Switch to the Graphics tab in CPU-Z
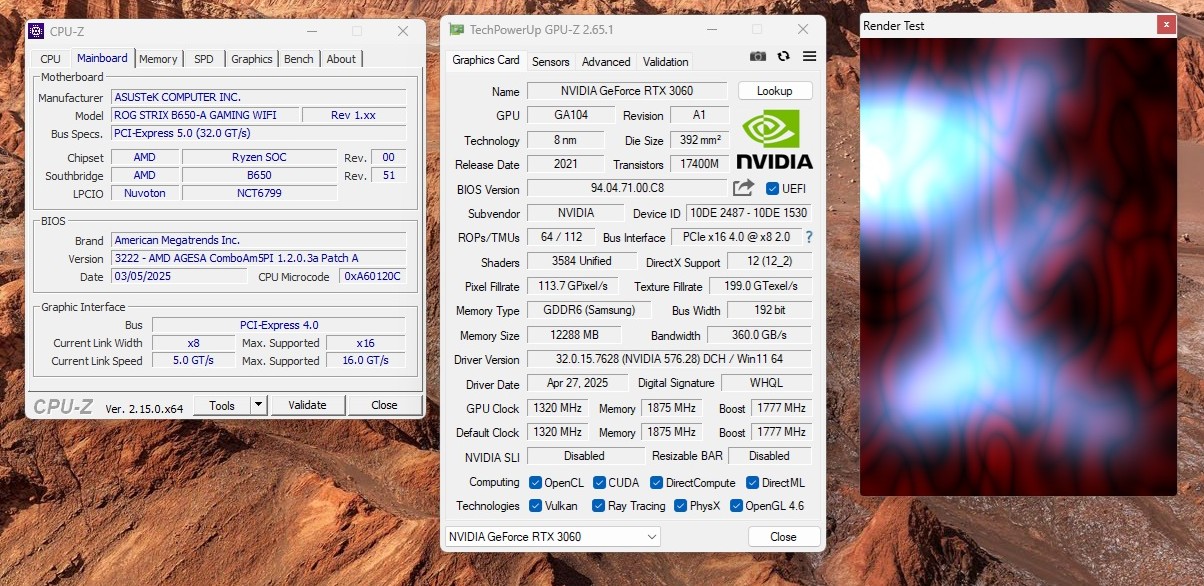The image size is (1204, 586). (252, 59)
